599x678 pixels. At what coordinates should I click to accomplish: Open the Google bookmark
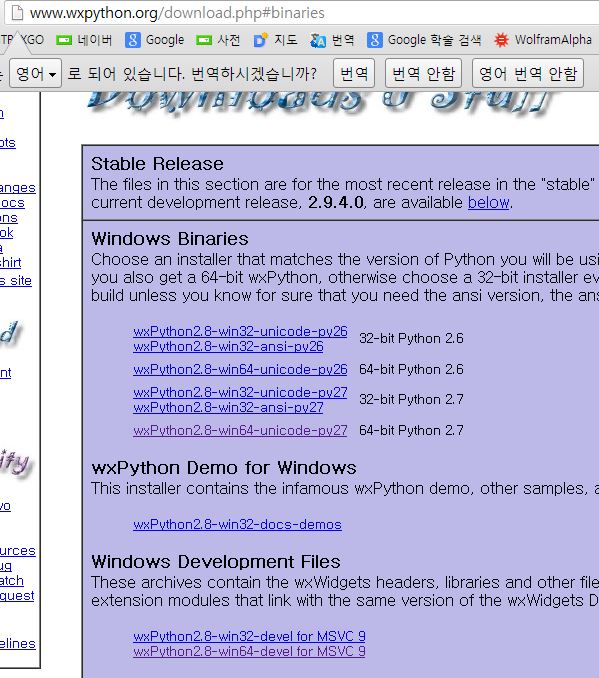tap(154, 40)
